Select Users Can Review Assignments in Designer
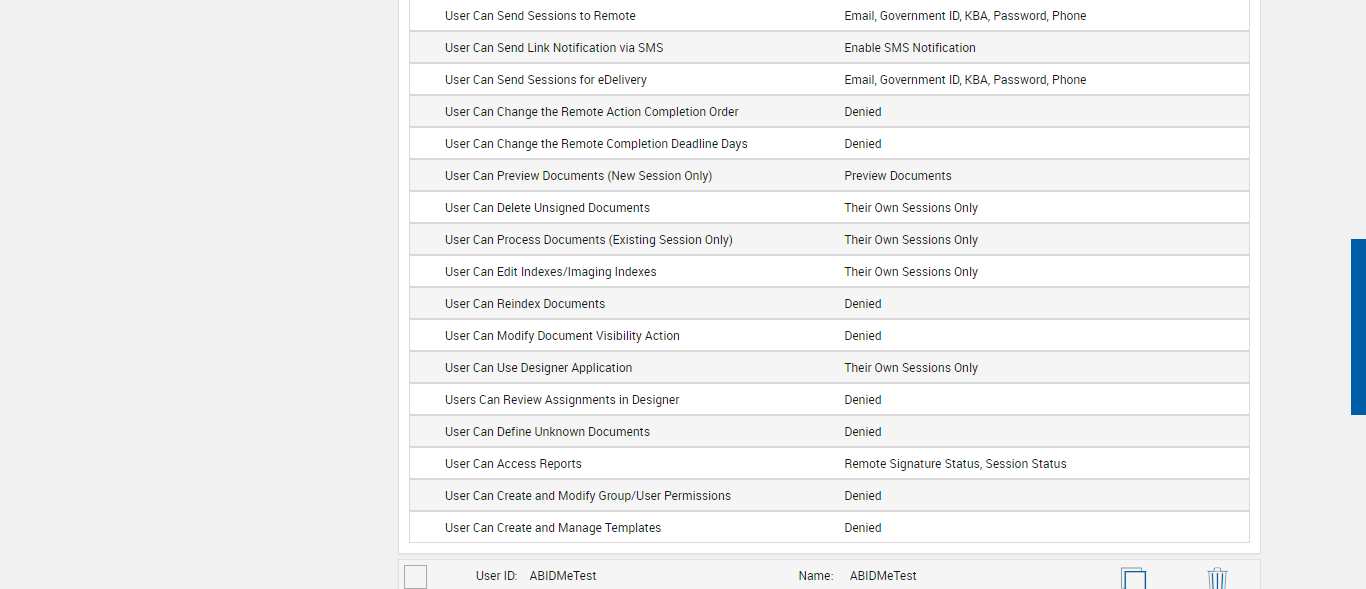Screen dimensions: 1366x589 (561, 400)
